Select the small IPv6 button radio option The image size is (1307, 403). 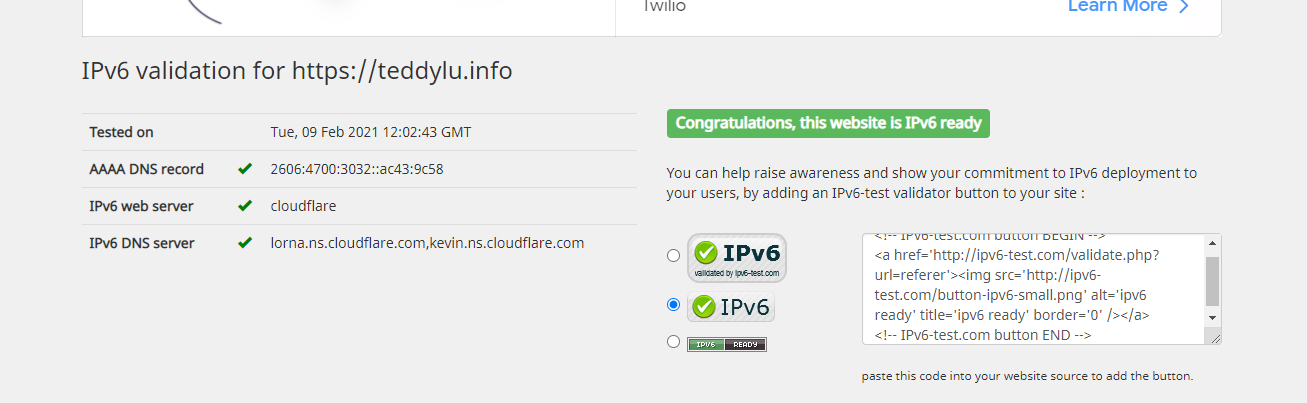673,305
